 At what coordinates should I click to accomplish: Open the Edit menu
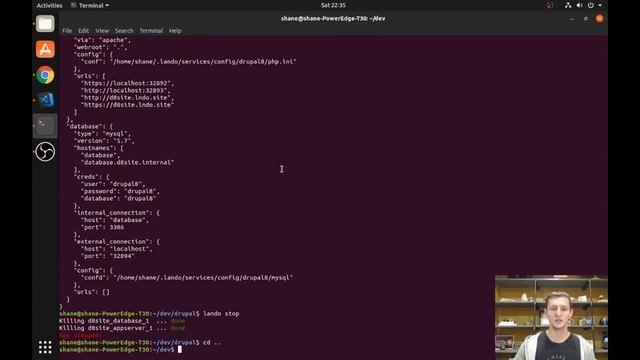pyautogui.click(x=84, y=31)
